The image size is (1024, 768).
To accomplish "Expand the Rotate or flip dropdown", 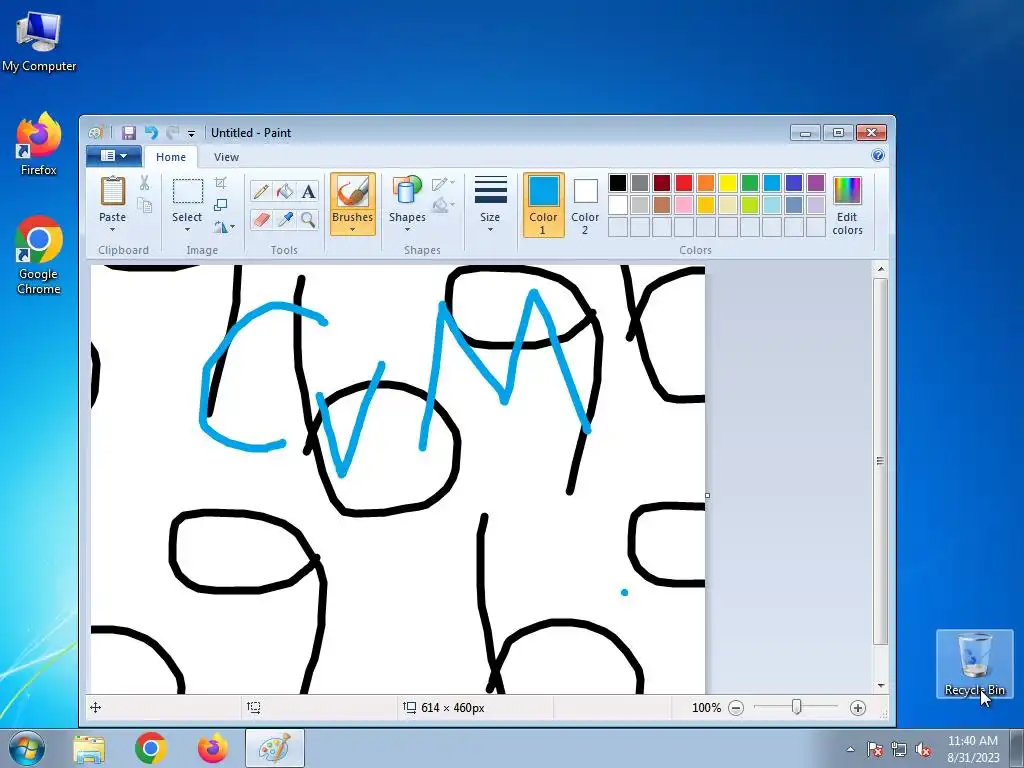I will coord(232,227).
